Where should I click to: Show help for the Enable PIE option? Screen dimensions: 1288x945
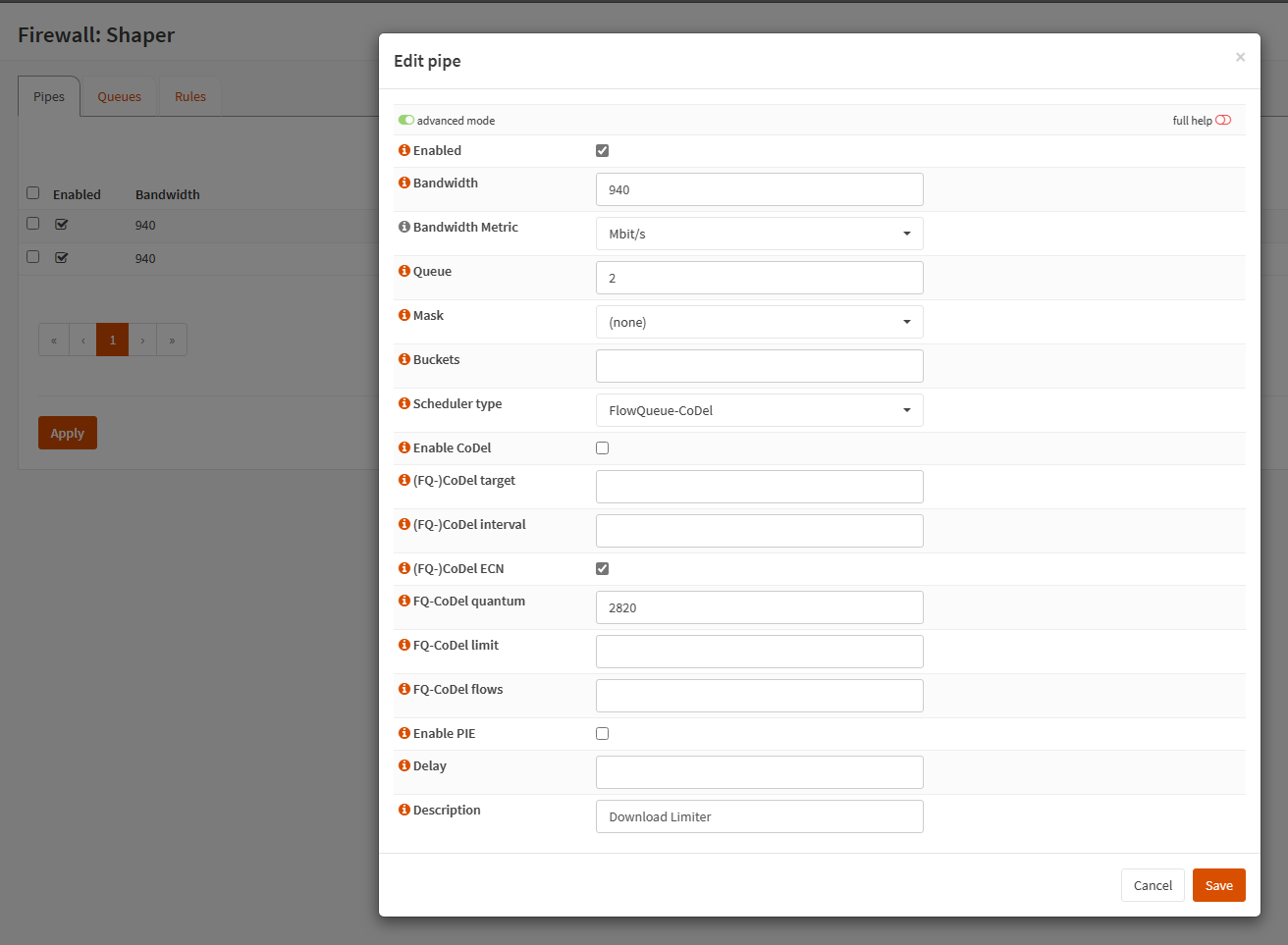tap(403, 733)
